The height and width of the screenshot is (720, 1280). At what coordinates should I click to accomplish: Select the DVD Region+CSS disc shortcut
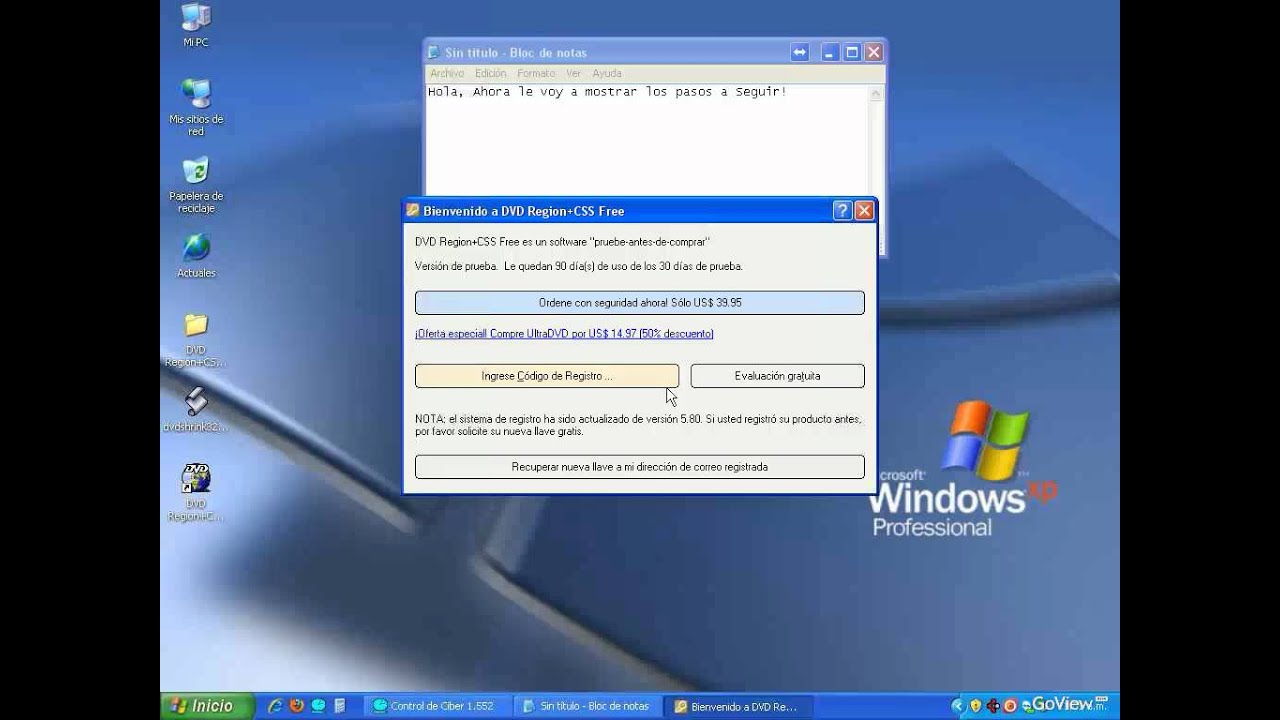click(196, 492)
